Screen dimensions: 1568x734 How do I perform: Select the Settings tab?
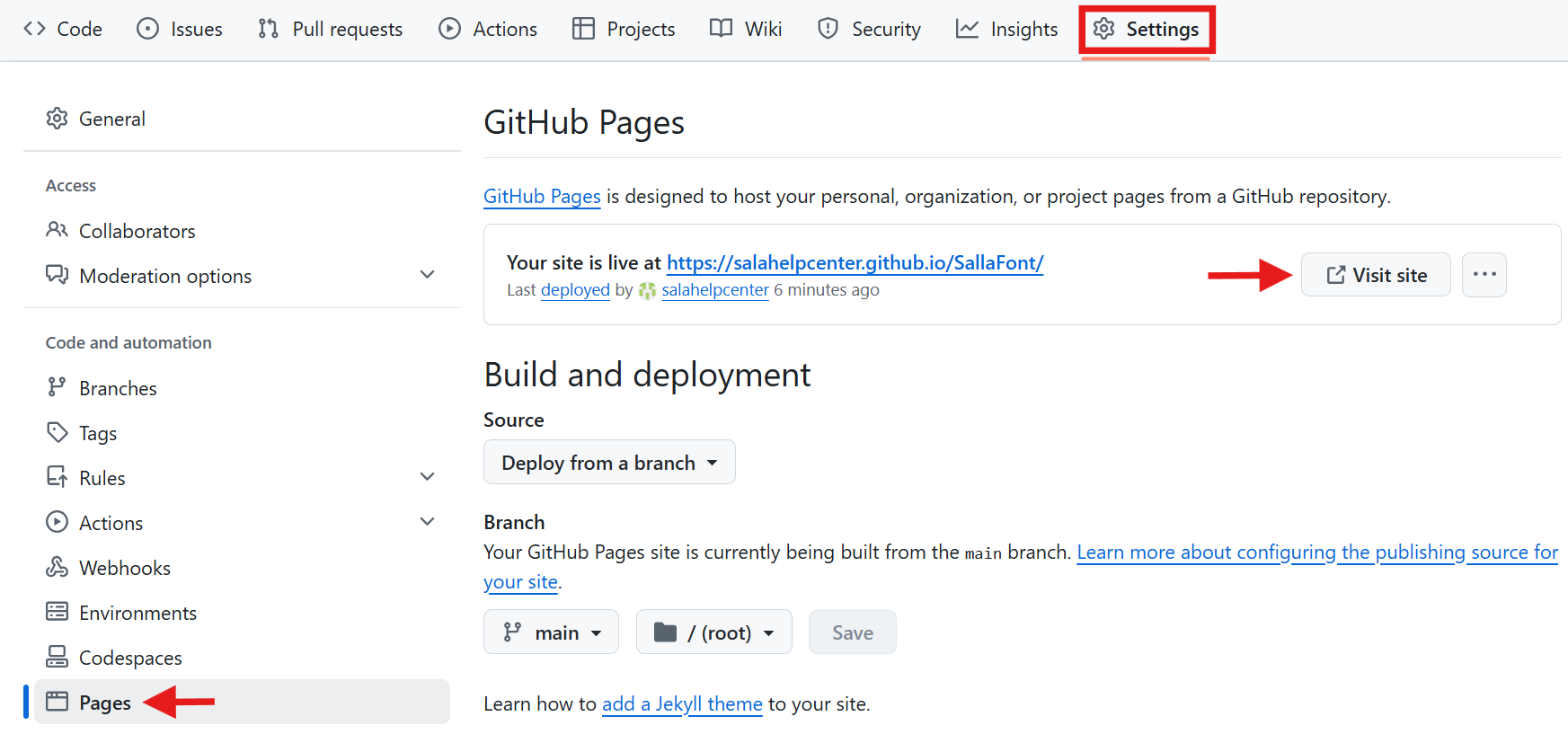(x=1147, y=29)
